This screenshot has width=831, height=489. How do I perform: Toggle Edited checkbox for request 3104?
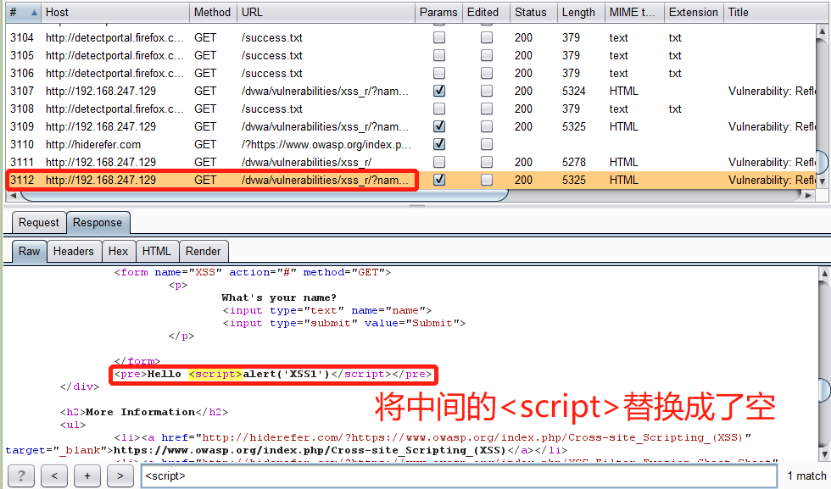pyautogui.click(x=487, y=38)
